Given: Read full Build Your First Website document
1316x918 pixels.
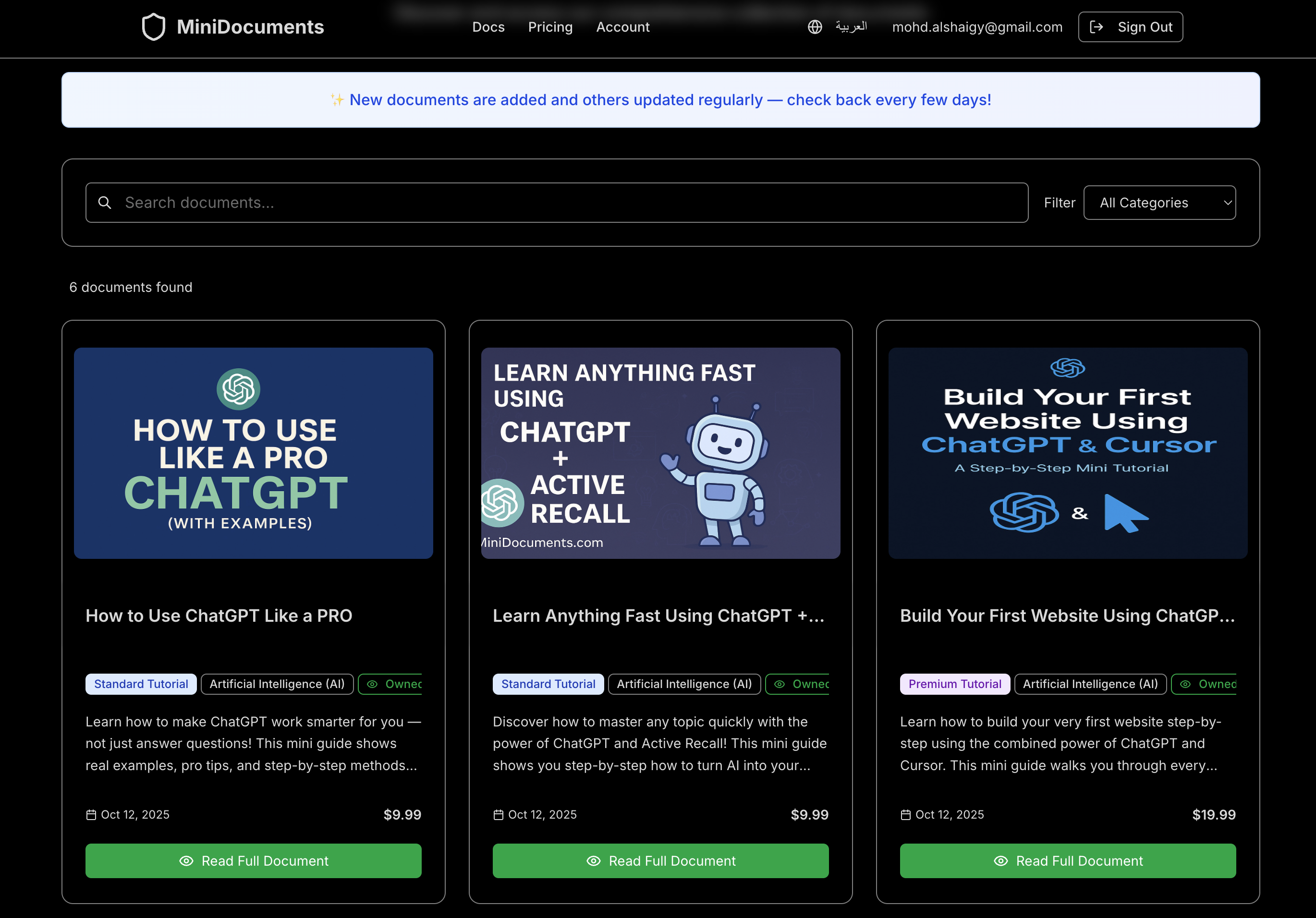Looking at the screenshot, I should coord(1067,860).
